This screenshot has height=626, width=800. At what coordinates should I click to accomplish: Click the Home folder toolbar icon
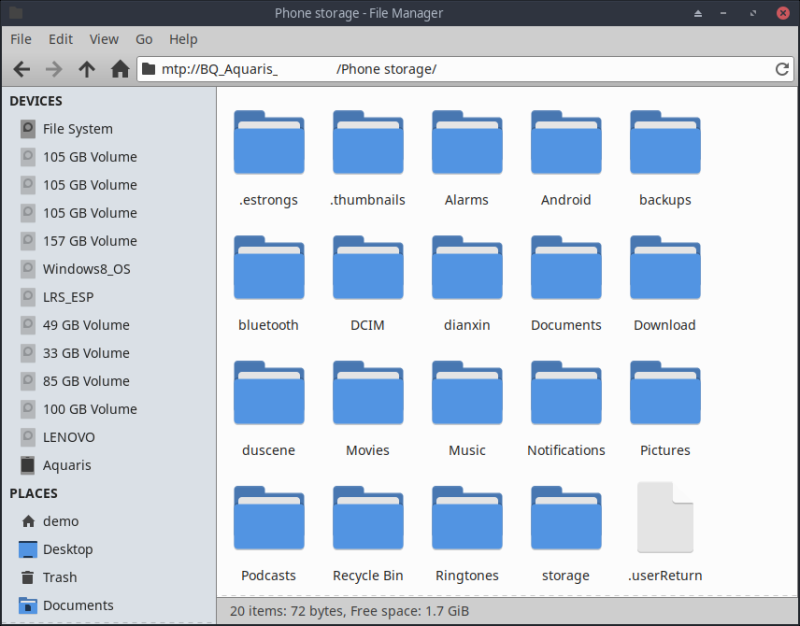click(120, 69)
